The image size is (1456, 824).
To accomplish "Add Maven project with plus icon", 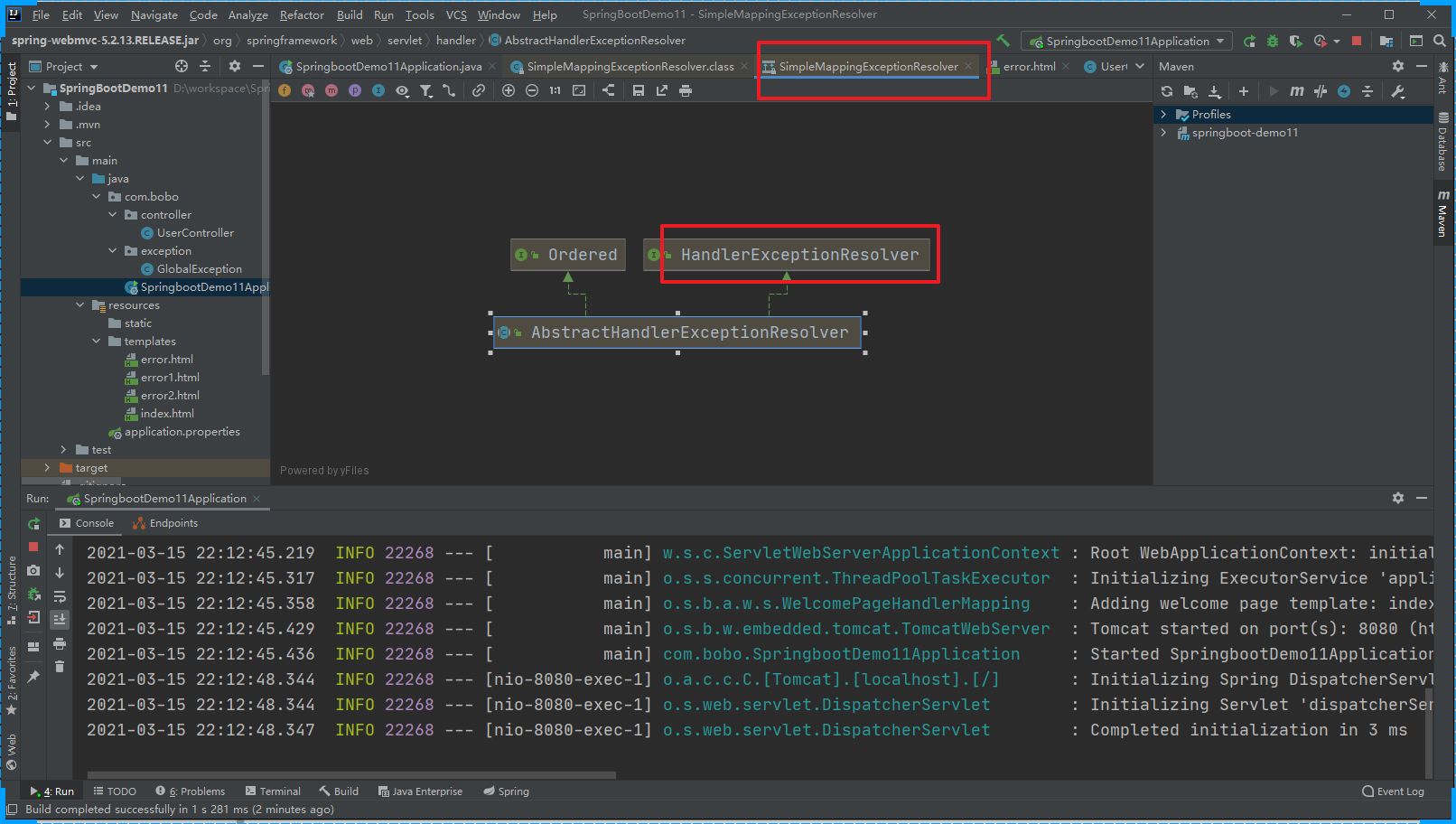I will pyautogui.click(x=1244, y=91).
